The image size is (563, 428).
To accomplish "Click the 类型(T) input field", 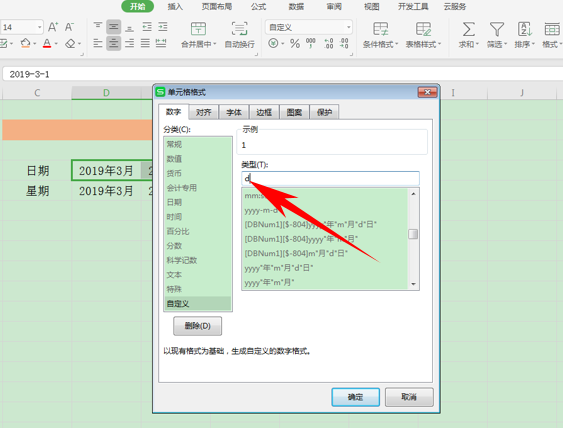I will [x=330, y=178].
